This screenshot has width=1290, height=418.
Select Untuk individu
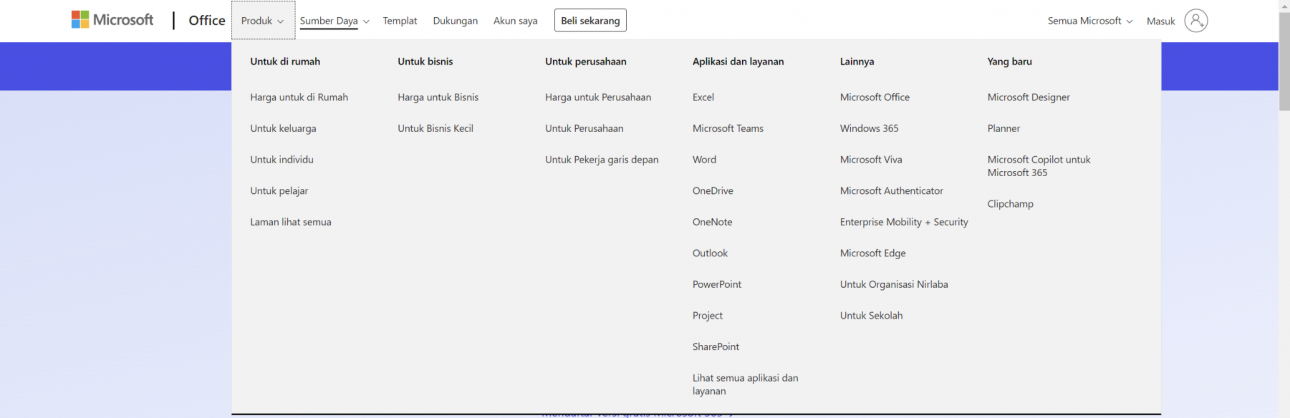pos(282,159)
